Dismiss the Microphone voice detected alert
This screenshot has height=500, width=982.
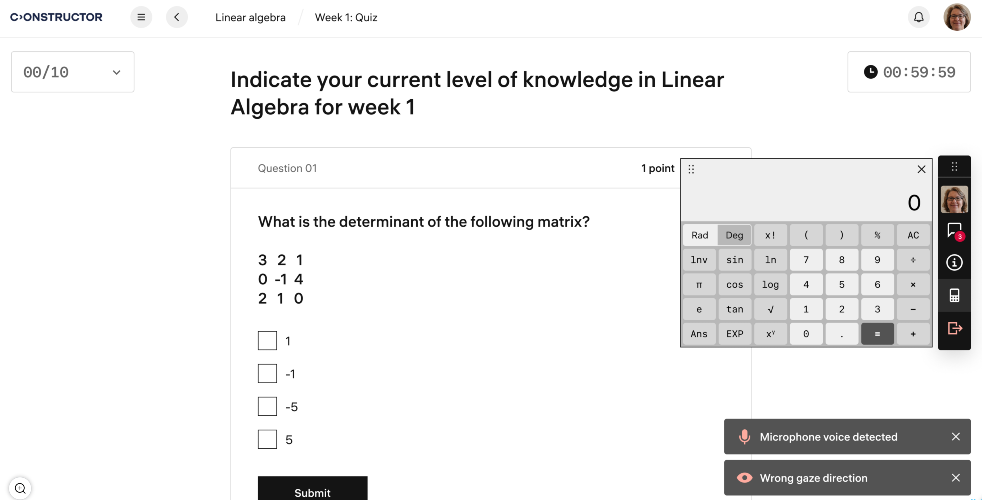tap(955, 437)
